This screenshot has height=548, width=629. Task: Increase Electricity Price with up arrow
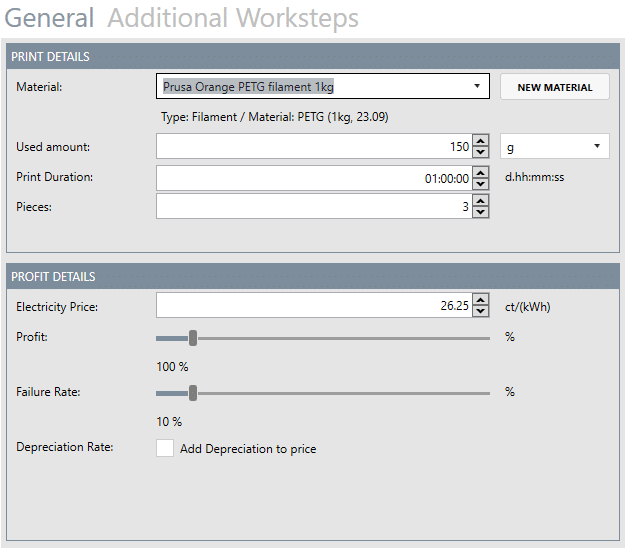pyautogui.click(x=481, y=299)
